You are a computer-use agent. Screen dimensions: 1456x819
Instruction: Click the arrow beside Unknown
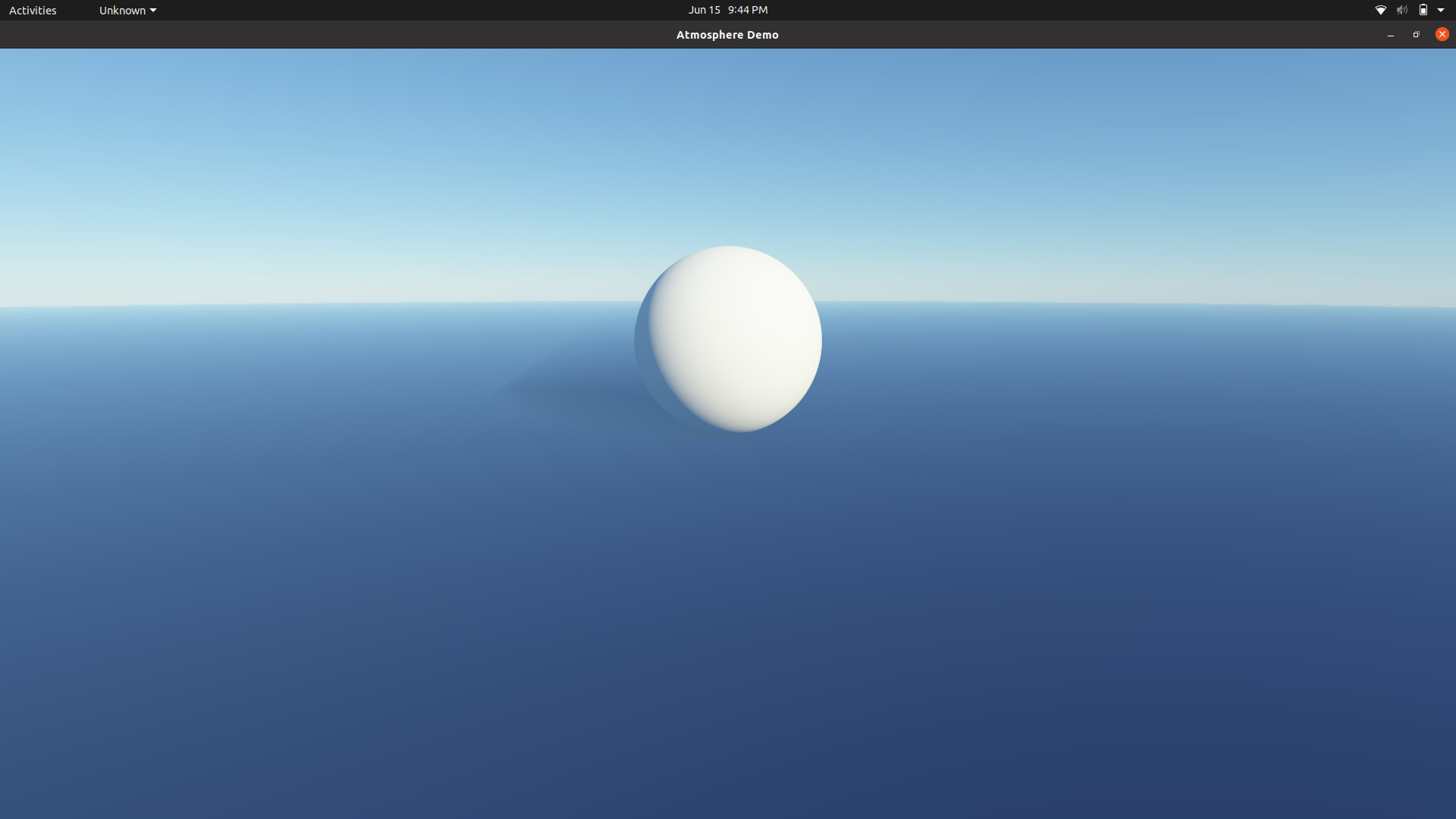pyautogui.click(x=153, y=11)
